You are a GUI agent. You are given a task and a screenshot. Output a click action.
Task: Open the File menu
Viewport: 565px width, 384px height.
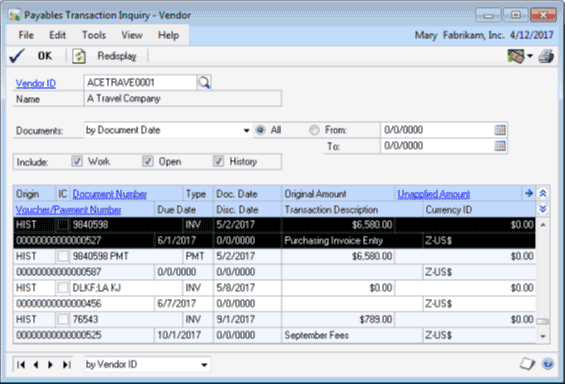[x=26, y=35]
